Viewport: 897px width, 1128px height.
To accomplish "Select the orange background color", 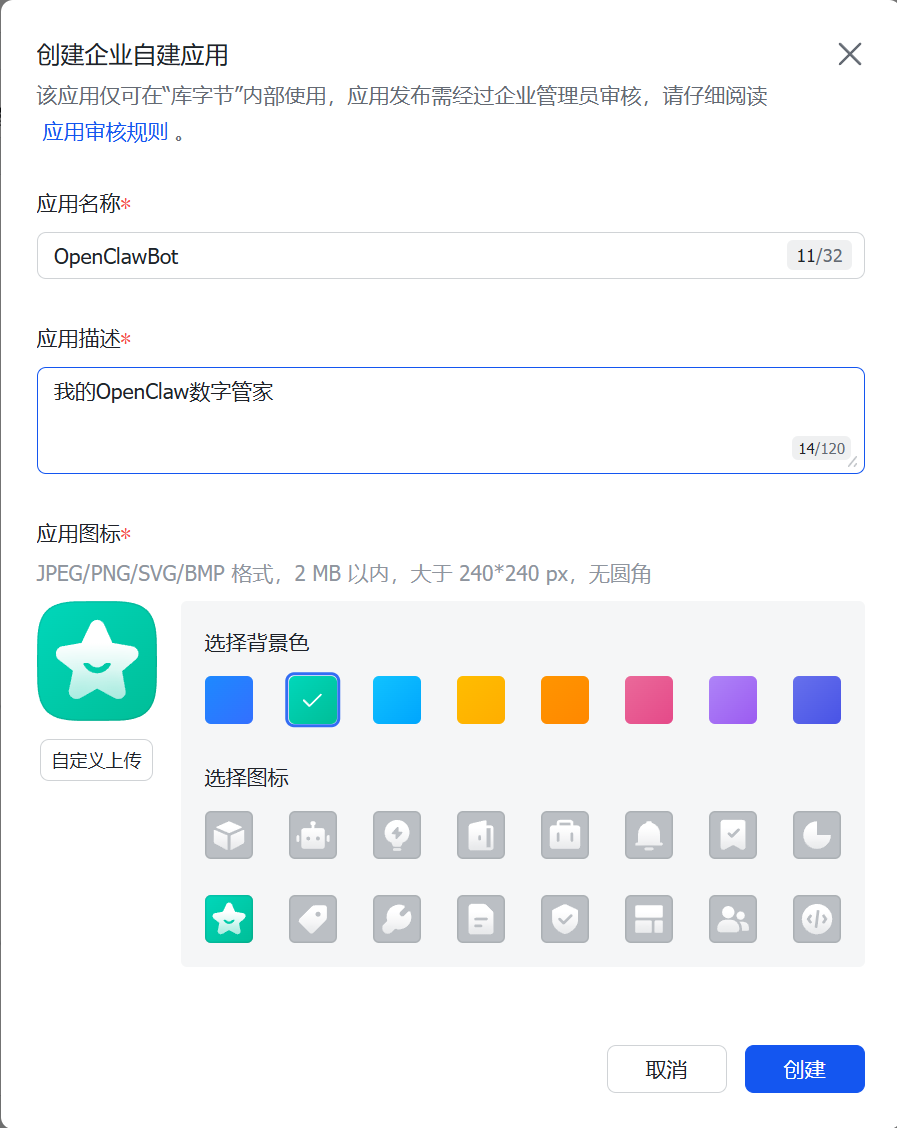I will [x=565, y=700].
